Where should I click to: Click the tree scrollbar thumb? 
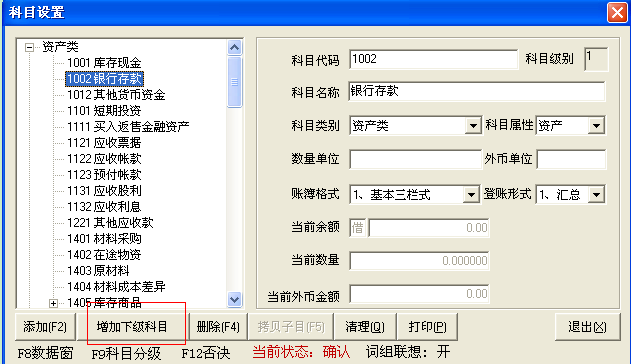click(x=234, y=82)
